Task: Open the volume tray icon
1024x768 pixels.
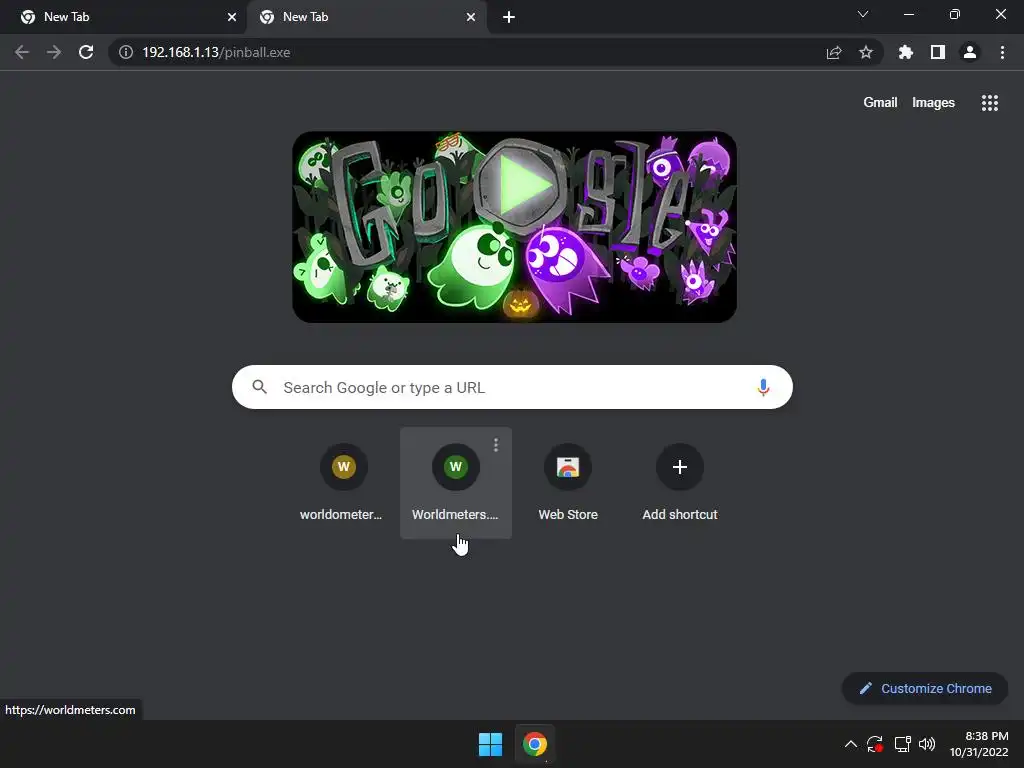Action: [x=927, y=744]
